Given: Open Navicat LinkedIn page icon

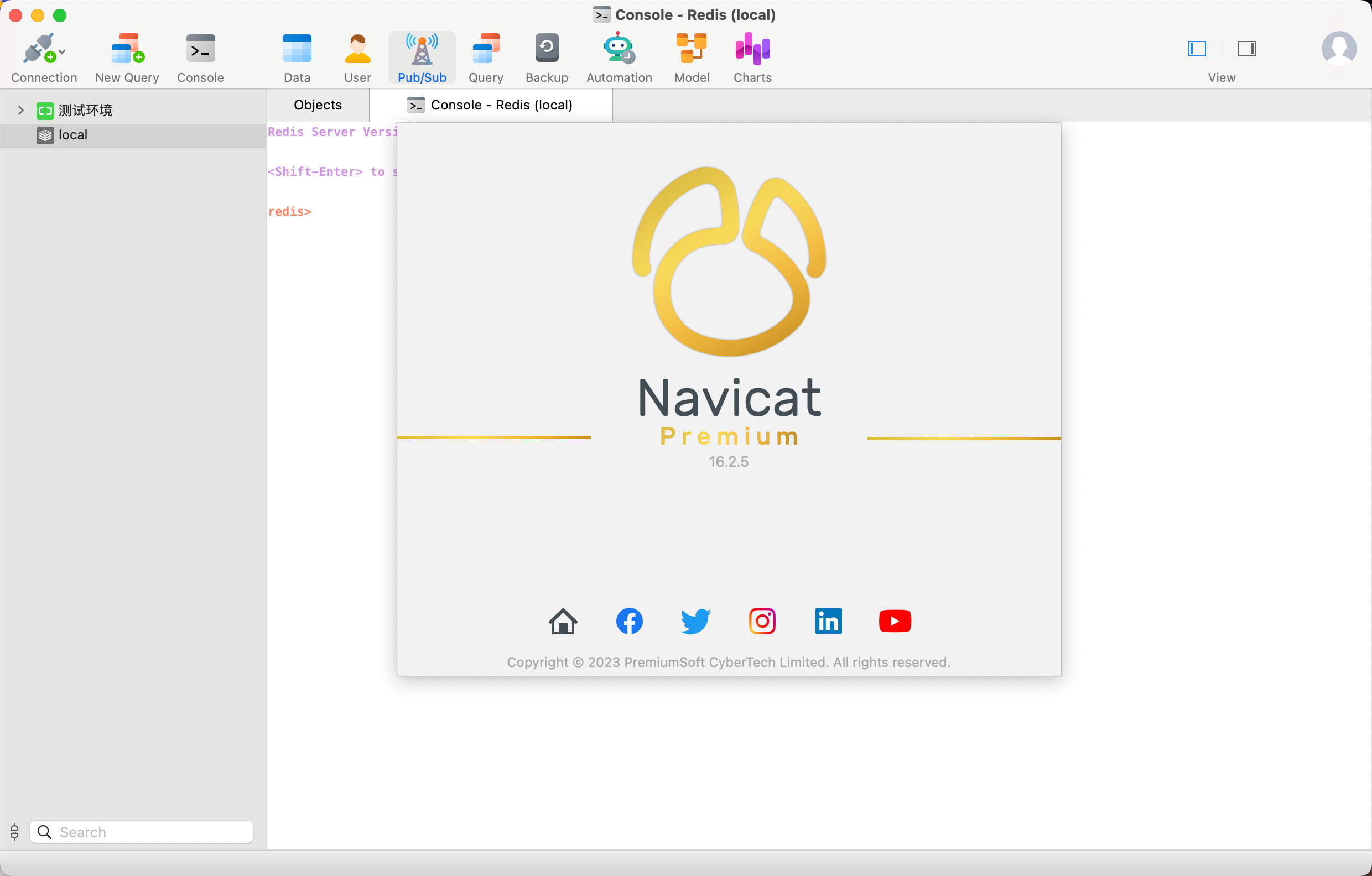Looking at the screenshot, I should tap(828, 621).
